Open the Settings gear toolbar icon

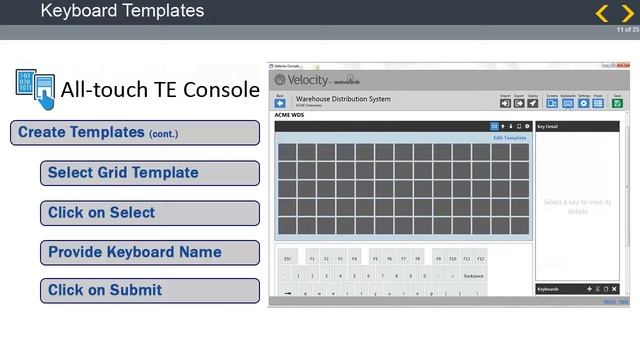583,103
